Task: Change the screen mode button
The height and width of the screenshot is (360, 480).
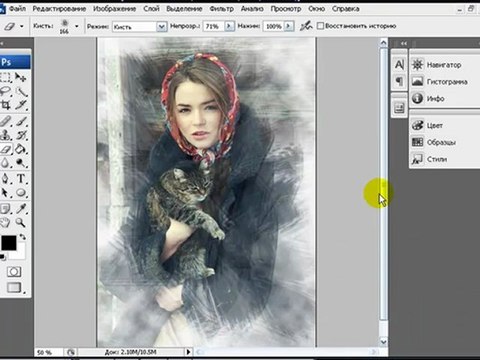Action: 14,287
